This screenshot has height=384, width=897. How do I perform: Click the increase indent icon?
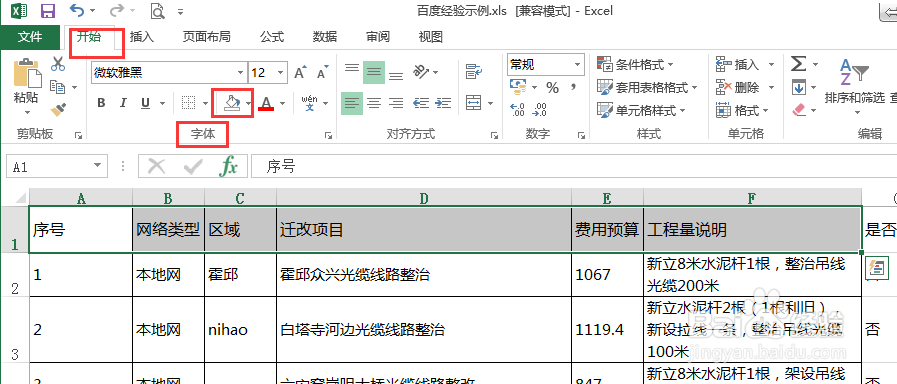tap(443, 103)
